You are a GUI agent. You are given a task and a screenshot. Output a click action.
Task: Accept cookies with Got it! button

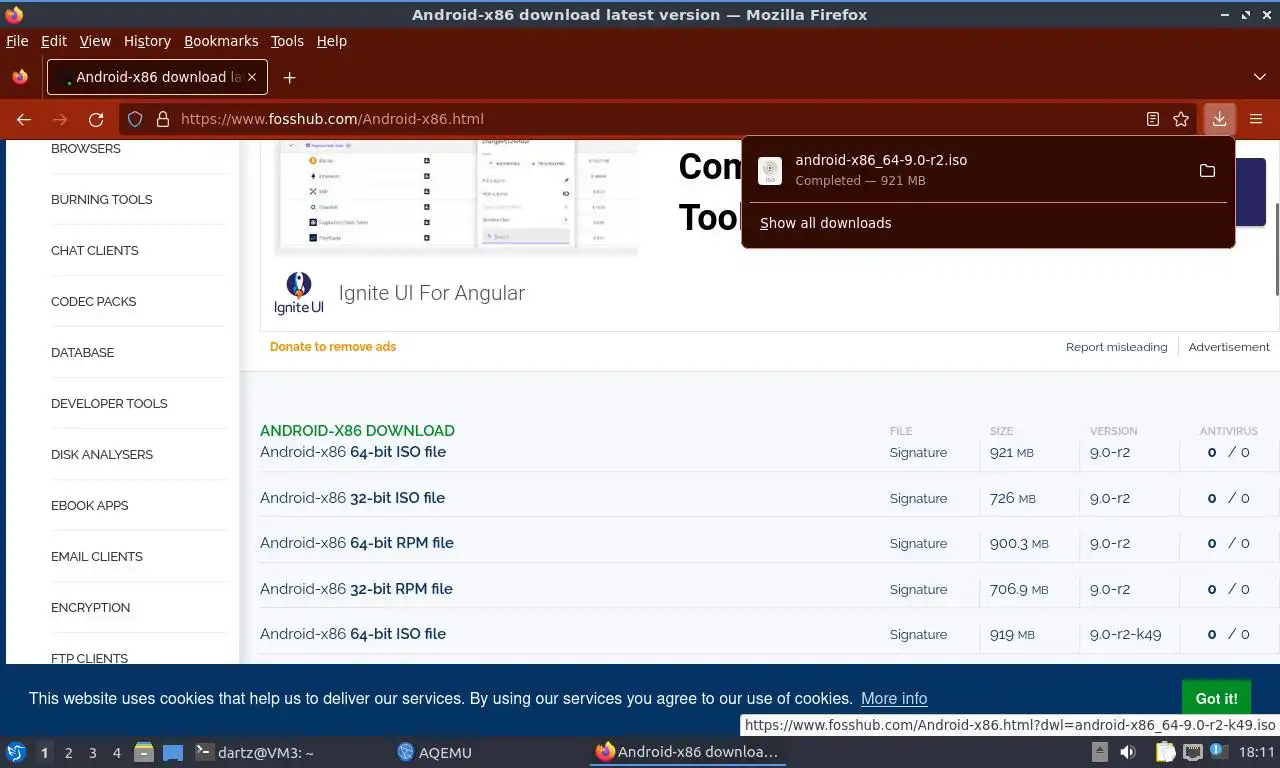click(x=1217, y=698)
